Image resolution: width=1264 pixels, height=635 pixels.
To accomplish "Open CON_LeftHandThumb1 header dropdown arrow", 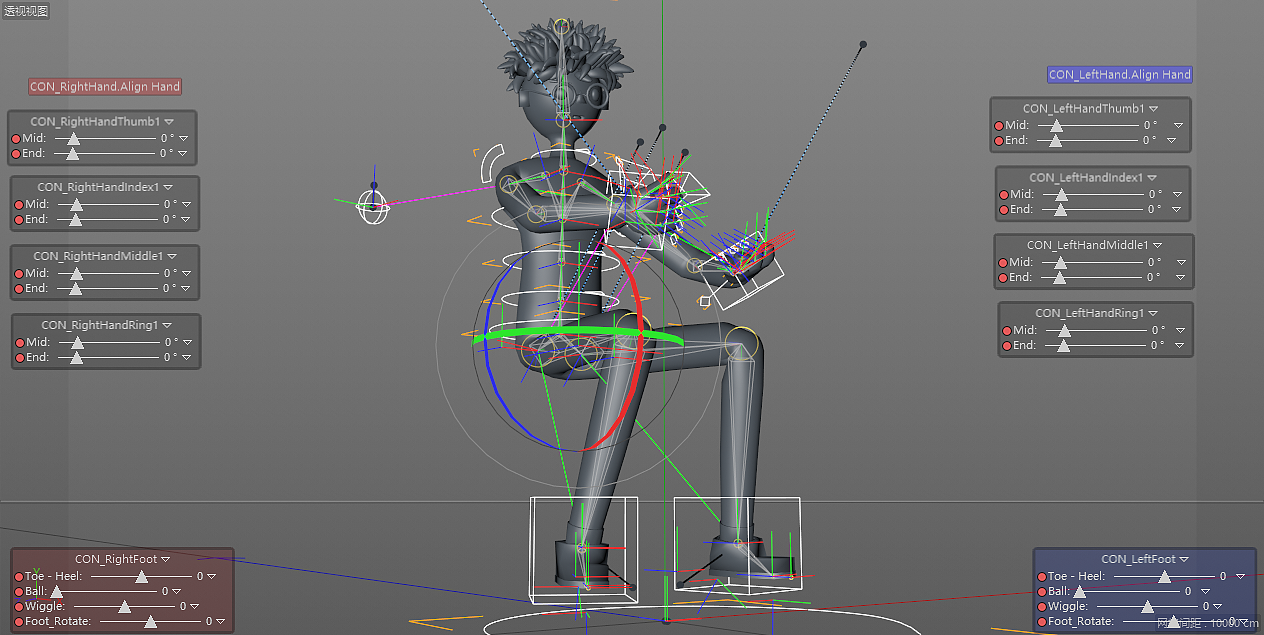I will click(x=1153, y=108).
